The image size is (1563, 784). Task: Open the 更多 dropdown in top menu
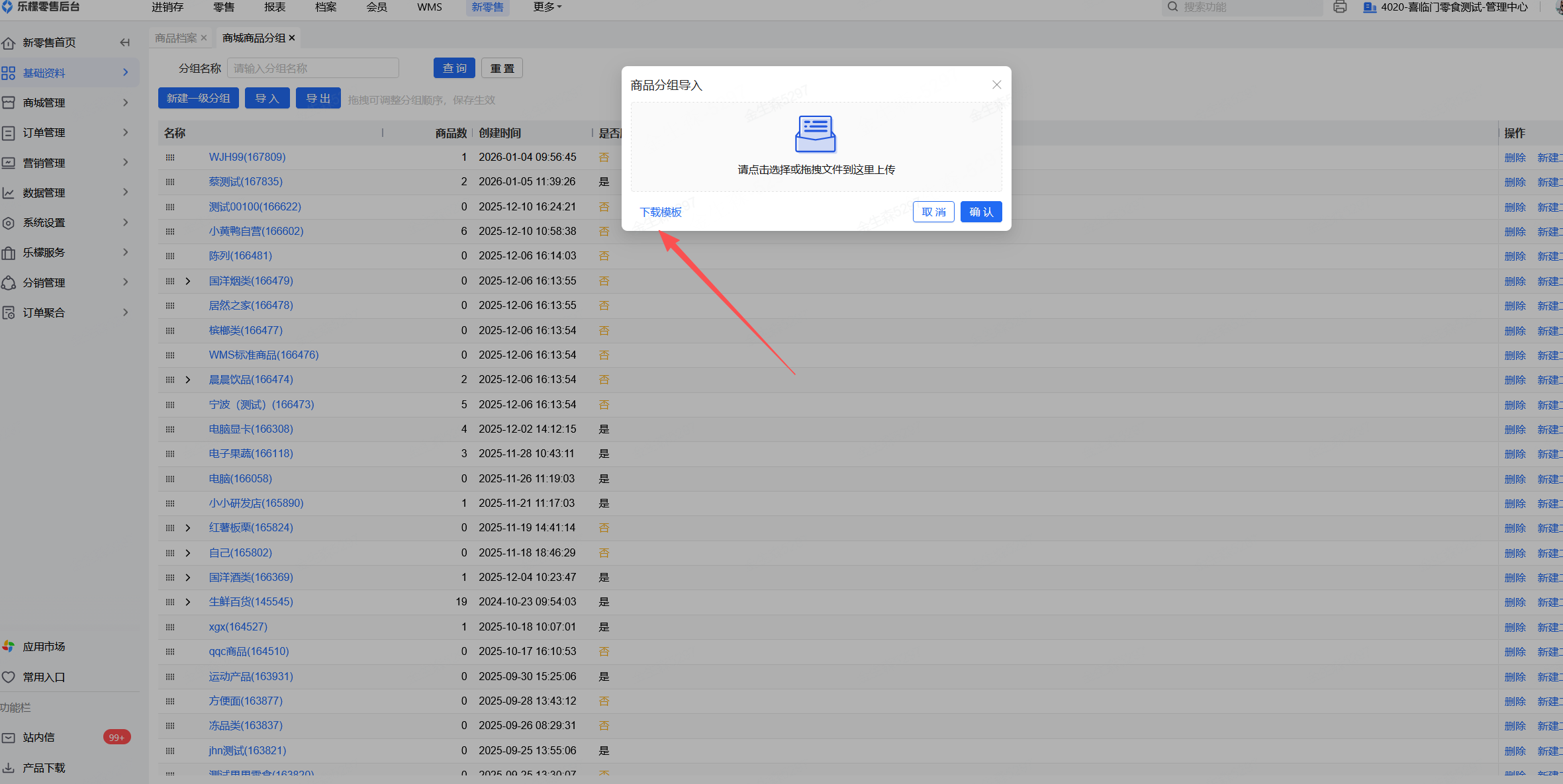tap(547, 7)
